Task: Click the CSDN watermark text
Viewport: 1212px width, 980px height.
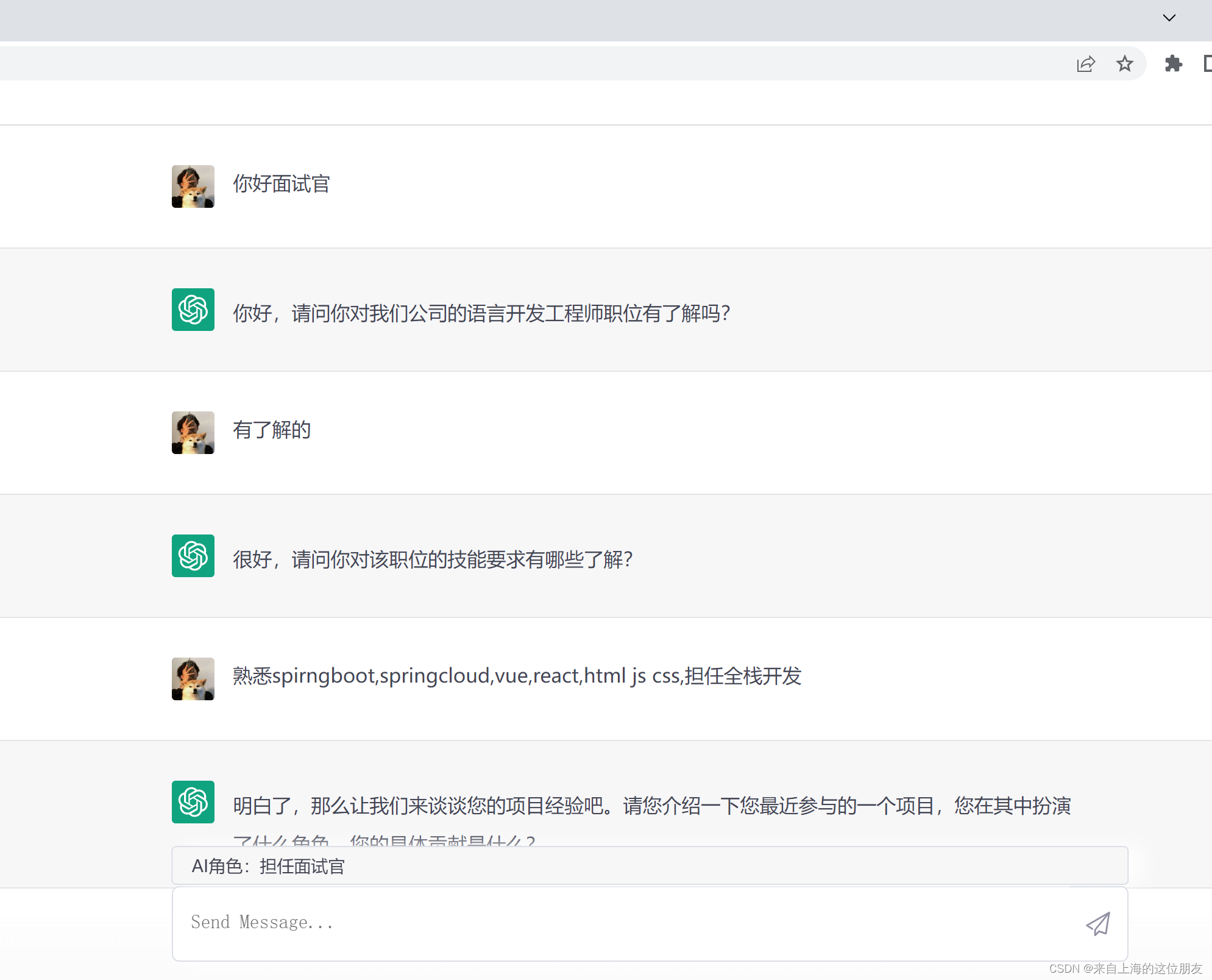Action: [1125, 968]
